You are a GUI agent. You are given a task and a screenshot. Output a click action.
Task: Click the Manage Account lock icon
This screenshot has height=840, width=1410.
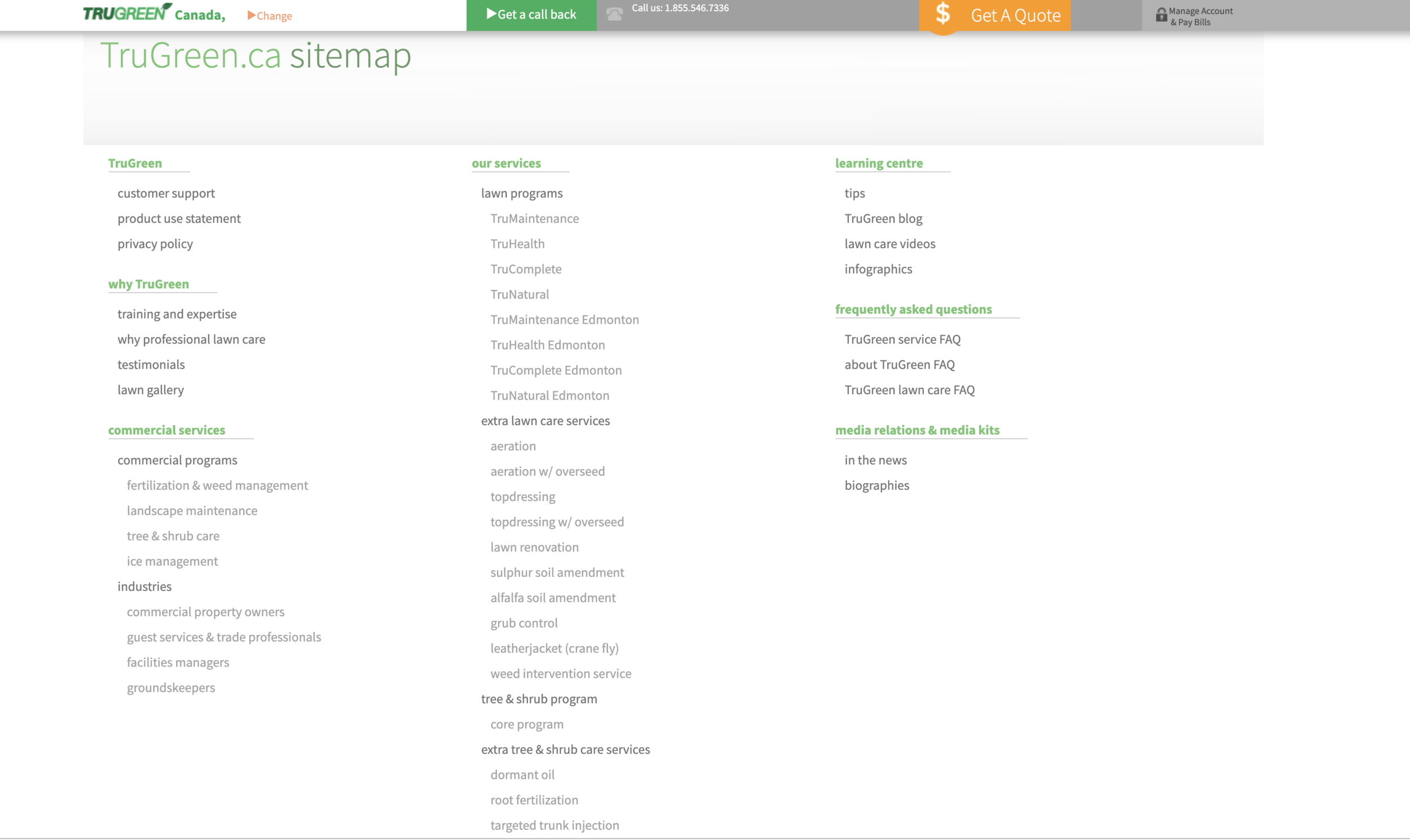[1161, 15]
